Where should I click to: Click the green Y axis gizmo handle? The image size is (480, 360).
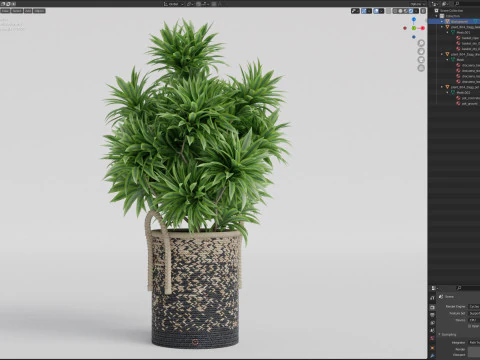(x=414, y=28)
